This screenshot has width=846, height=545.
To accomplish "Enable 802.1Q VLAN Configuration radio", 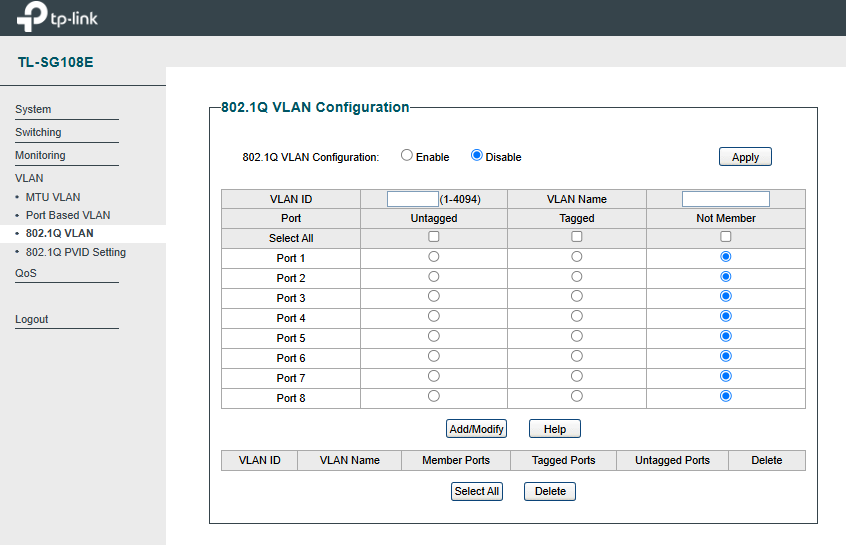I will pyautogui.click(x=407, y=155).
